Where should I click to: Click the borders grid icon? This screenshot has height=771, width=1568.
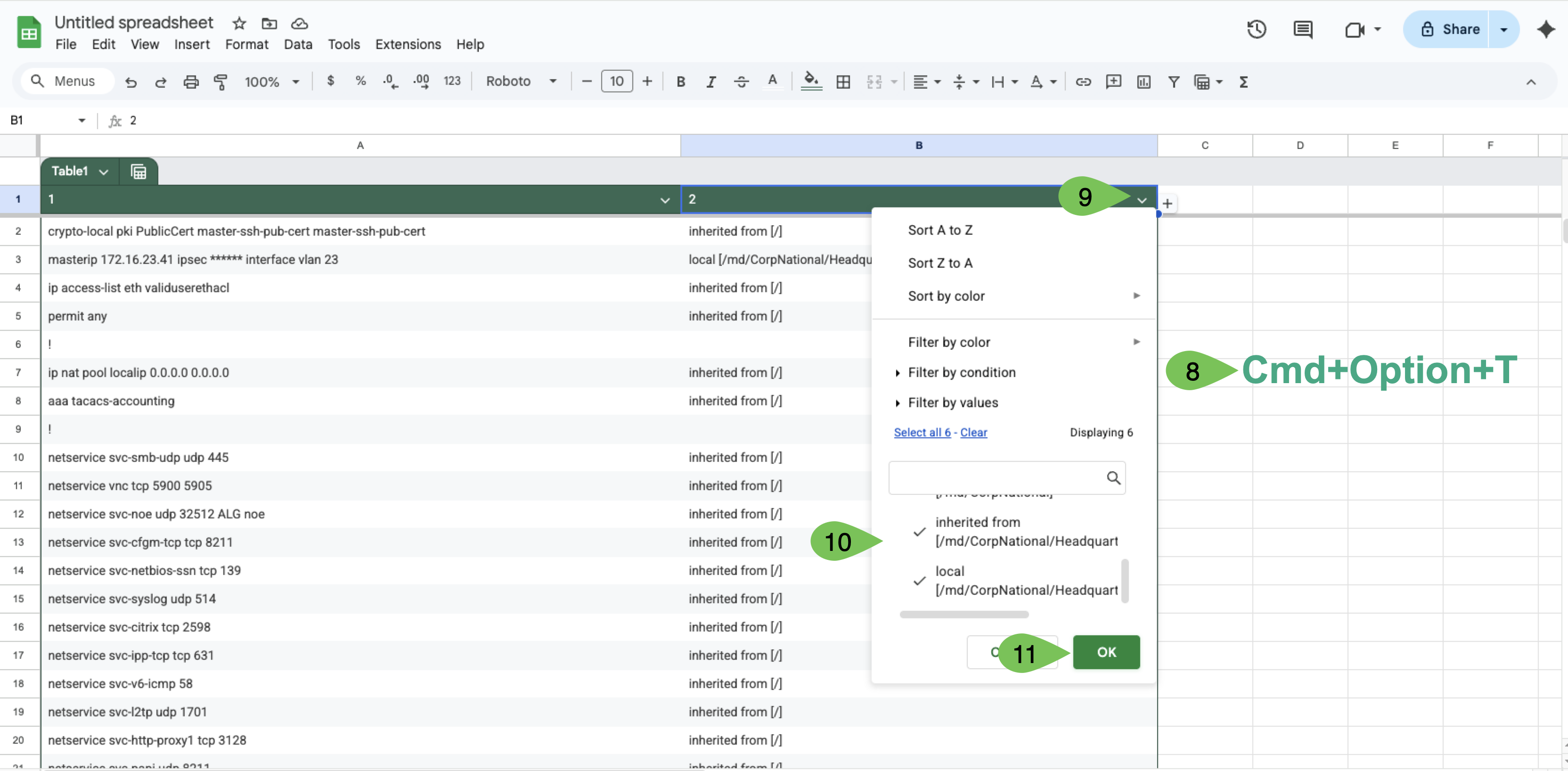pyautogui.click(x=843, y=82)
